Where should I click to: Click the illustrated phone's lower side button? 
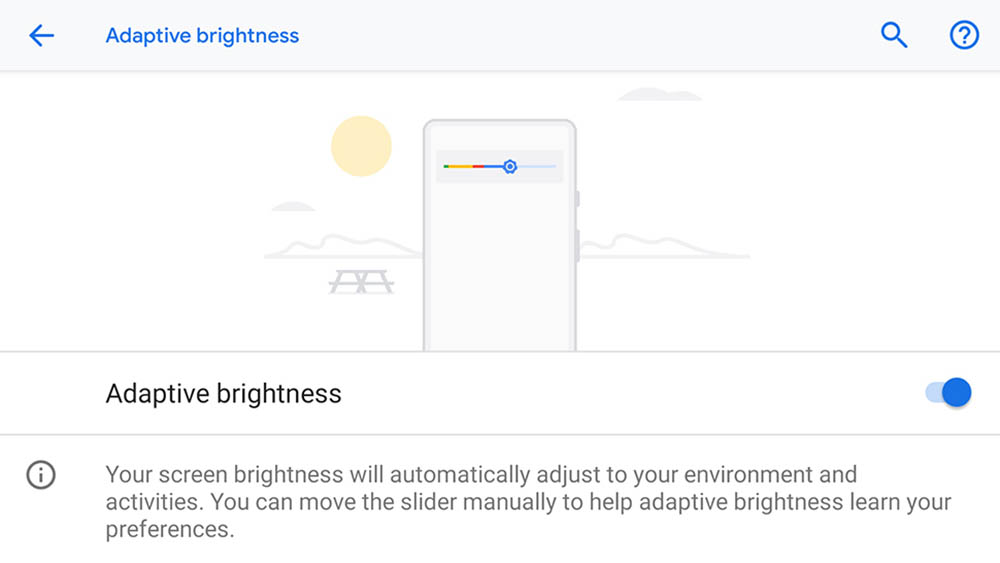pos(577,246)
